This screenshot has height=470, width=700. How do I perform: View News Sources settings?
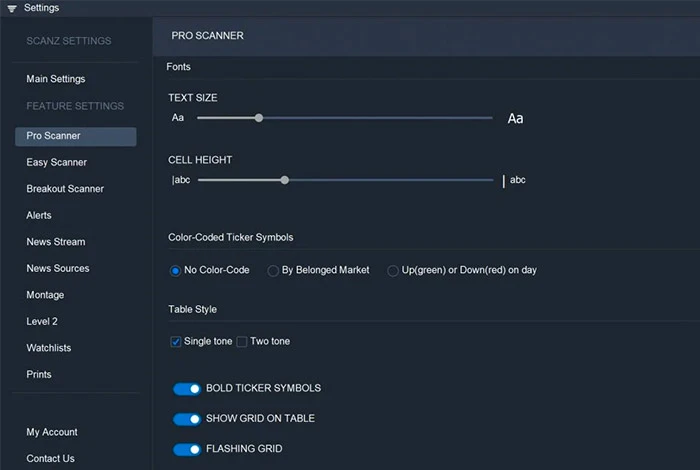(x=58, y=268)
